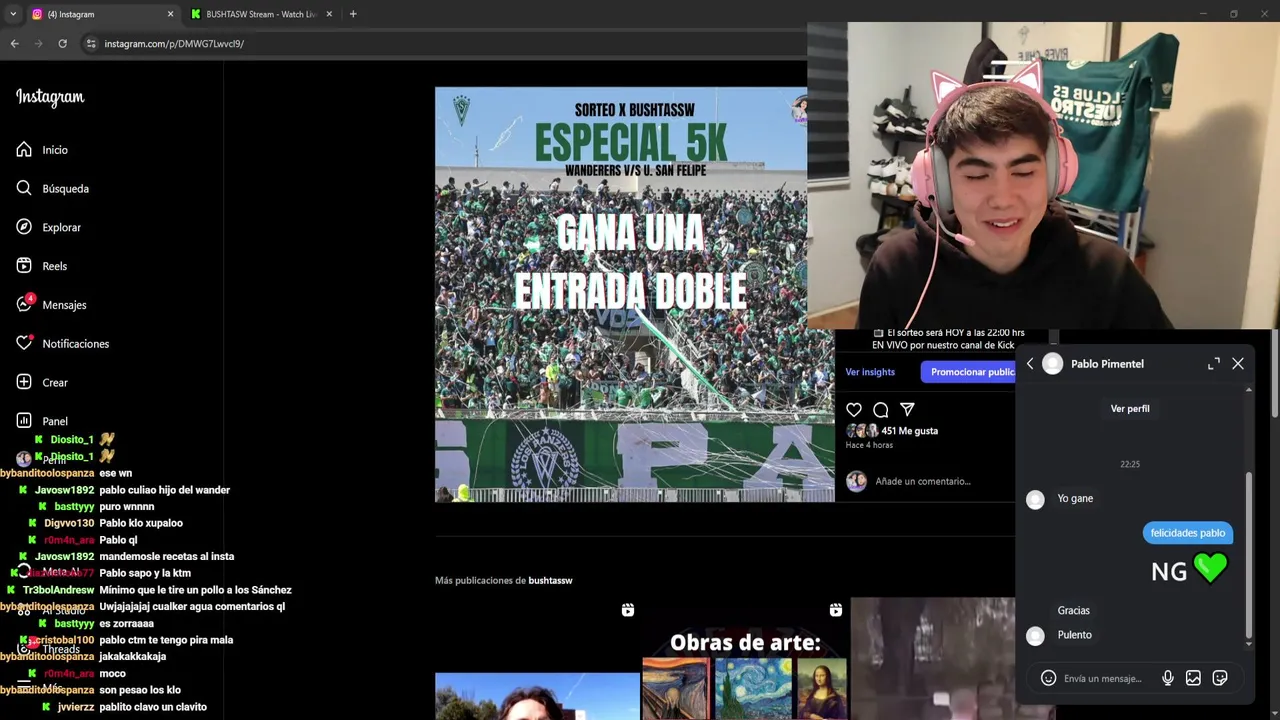Viewport: 1280px width, 720px height.
Task: Expand the chat window to full view
Action: click(1213, 364)
